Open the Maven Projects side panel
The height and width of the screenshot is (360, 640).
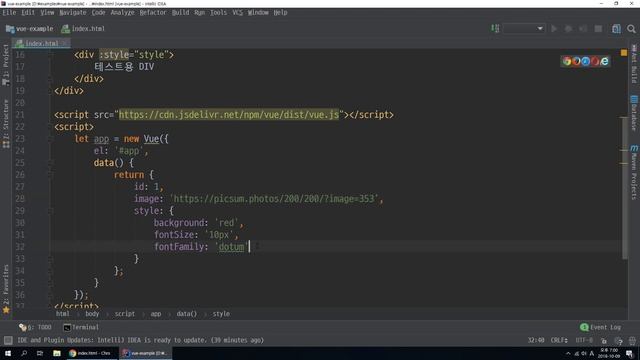[634, 172]
